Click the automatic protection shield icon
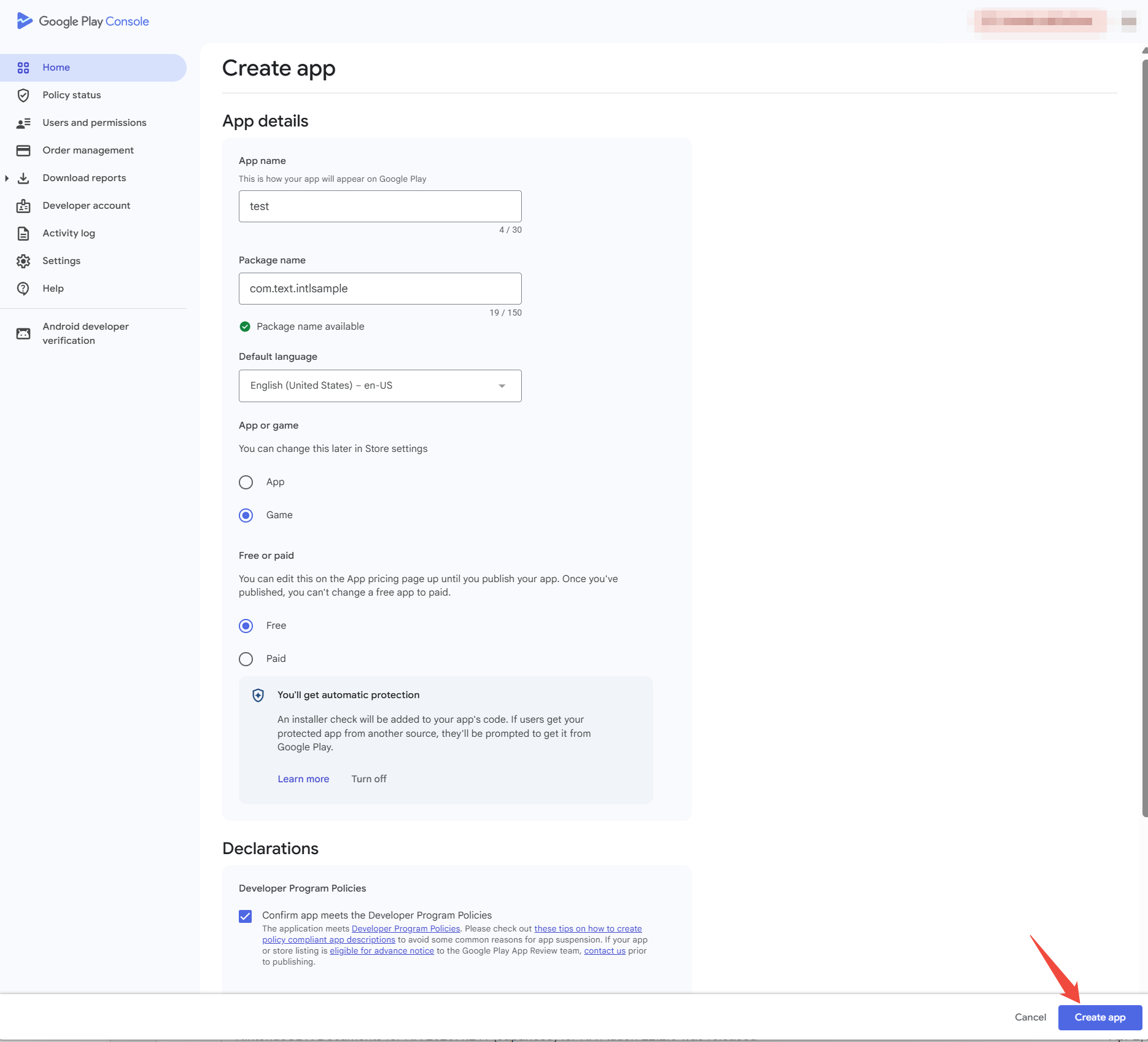1148x1042 pixels. 257,695
